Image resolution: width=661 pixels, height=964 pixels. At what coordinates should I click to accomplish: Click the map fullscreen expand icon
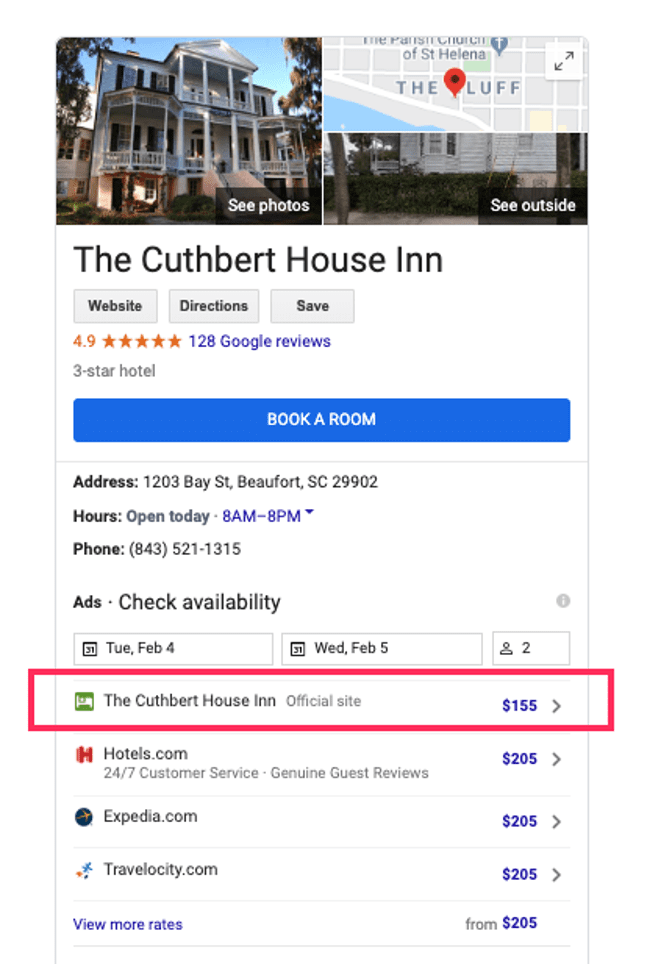[563, 60]
